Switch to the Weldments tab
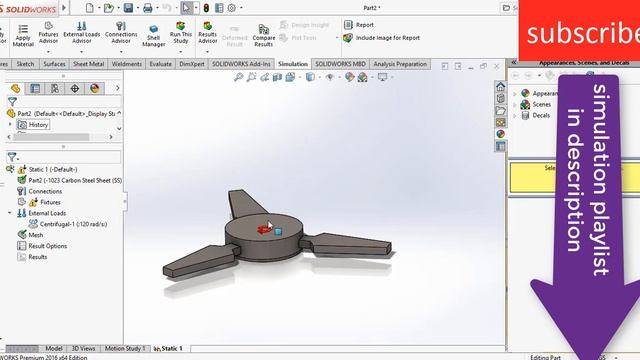Screen dimensions: 640x360 (x=127, y=64)
